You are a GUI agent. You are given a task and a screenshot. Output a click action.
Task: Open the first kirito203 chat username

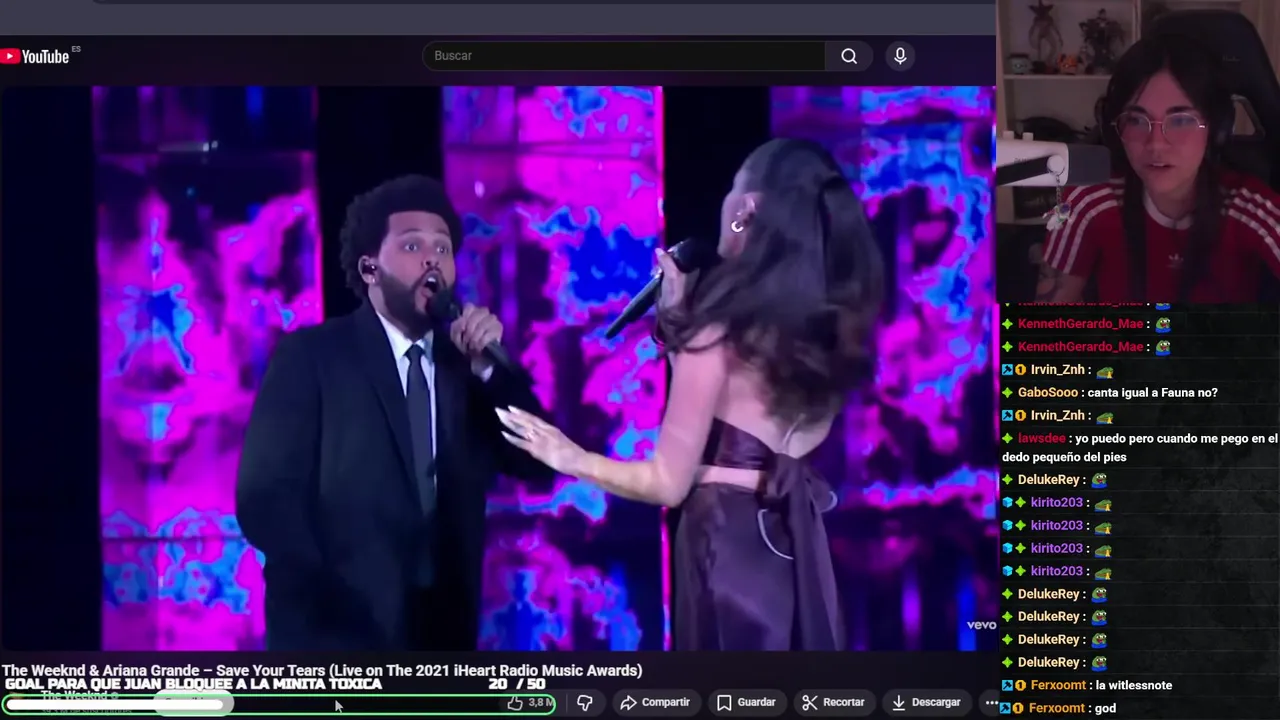tap(1057, 503)
